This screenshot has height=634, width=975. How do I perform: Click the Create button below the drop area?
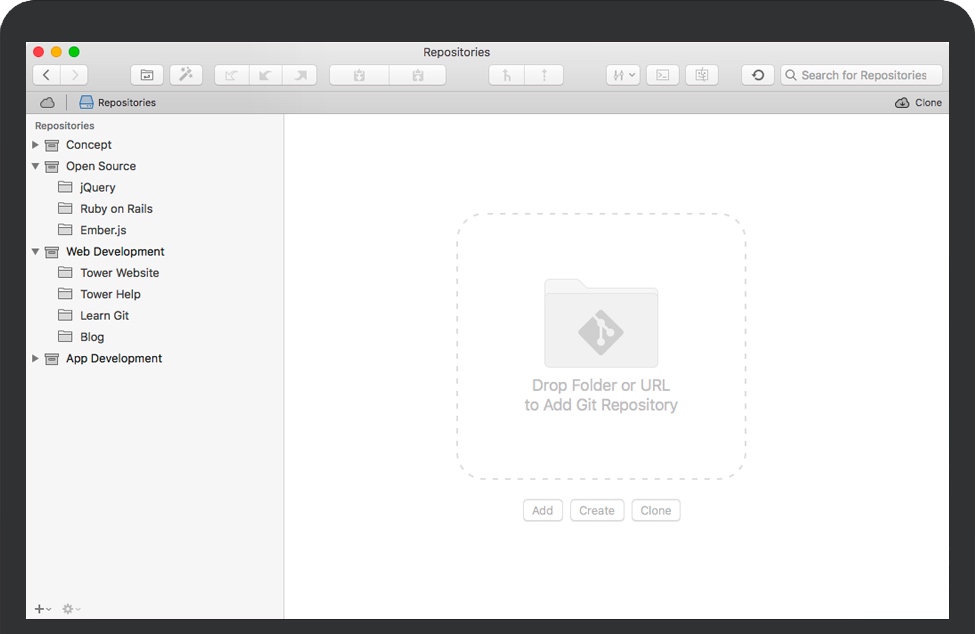[x=597, y=510]
